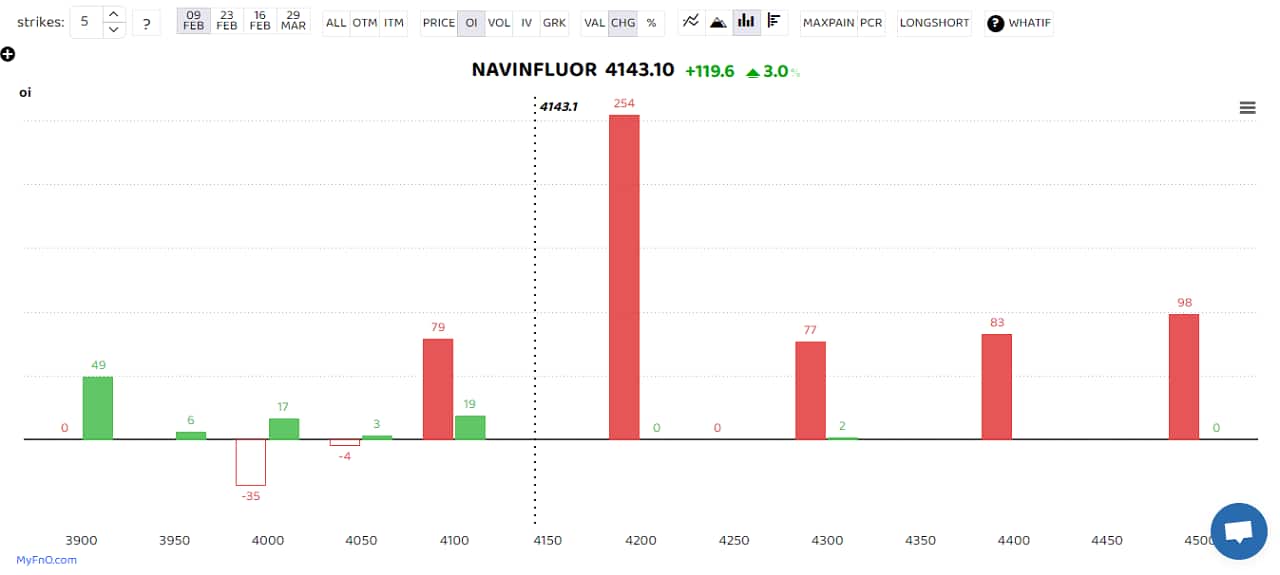Click the 4143.1 spot price marker label
This screenshot has width=1280, height=575.
pos(559,106)
